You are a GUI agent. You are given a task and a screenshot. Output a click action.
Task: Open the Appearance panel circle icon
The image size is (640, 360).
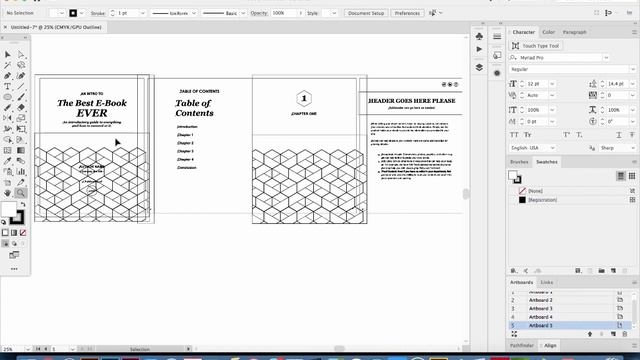pyautogui.click(x=497, y=73)
